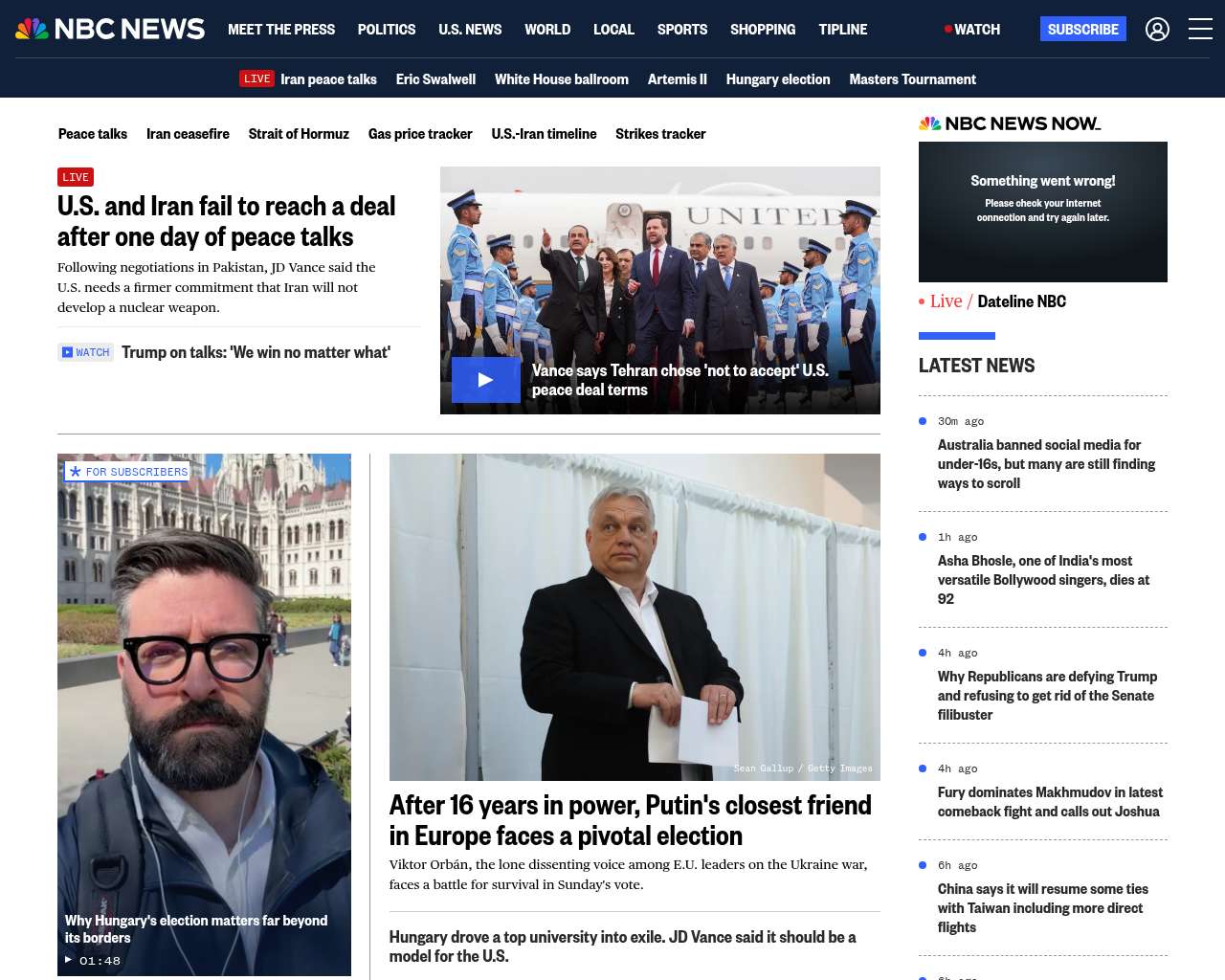Viewport: 1225px width, 980px height.
Task: Go to the Politics section
Action: (387, 30)
